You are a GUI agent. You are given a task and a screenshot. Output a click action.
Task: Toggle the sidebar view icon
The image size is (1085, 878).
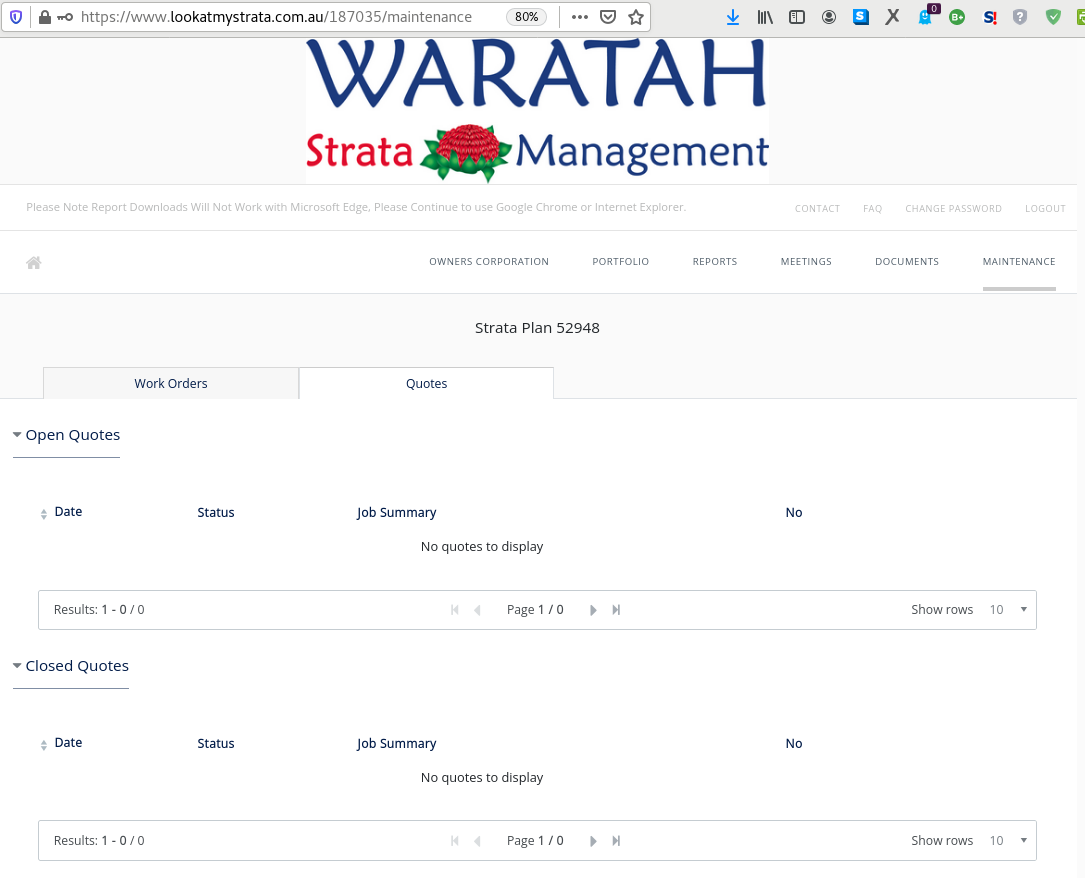[x=796, y=17]
